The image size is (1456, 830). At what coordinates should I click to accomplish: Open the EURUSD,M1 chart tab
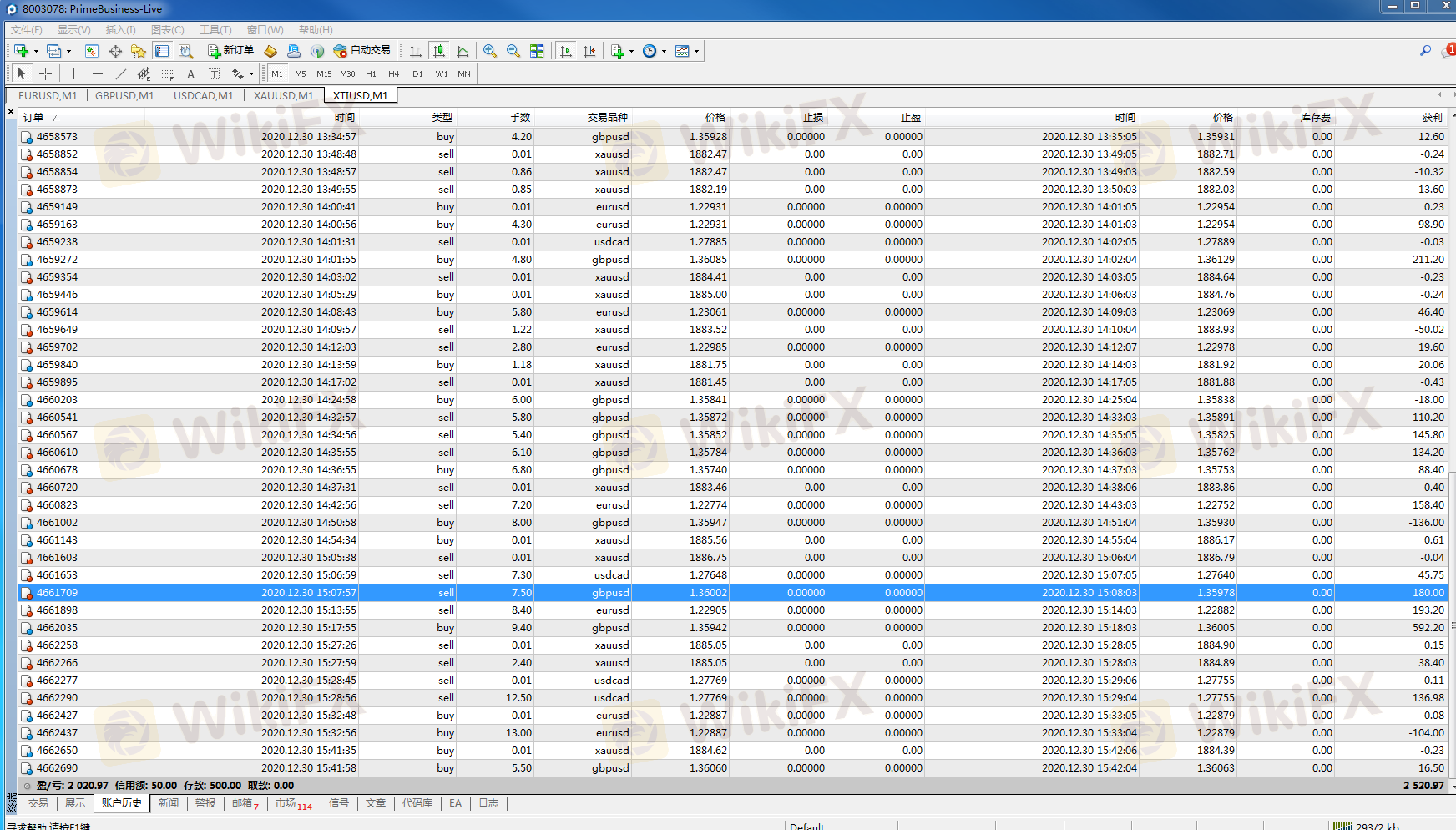click(x=48, y=95)
